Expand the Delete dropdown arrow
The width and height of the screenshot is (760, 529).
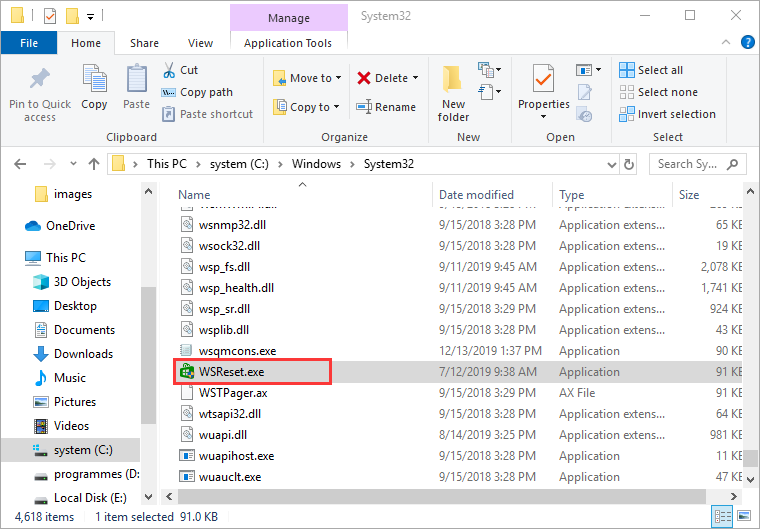[x=414, y=78]
